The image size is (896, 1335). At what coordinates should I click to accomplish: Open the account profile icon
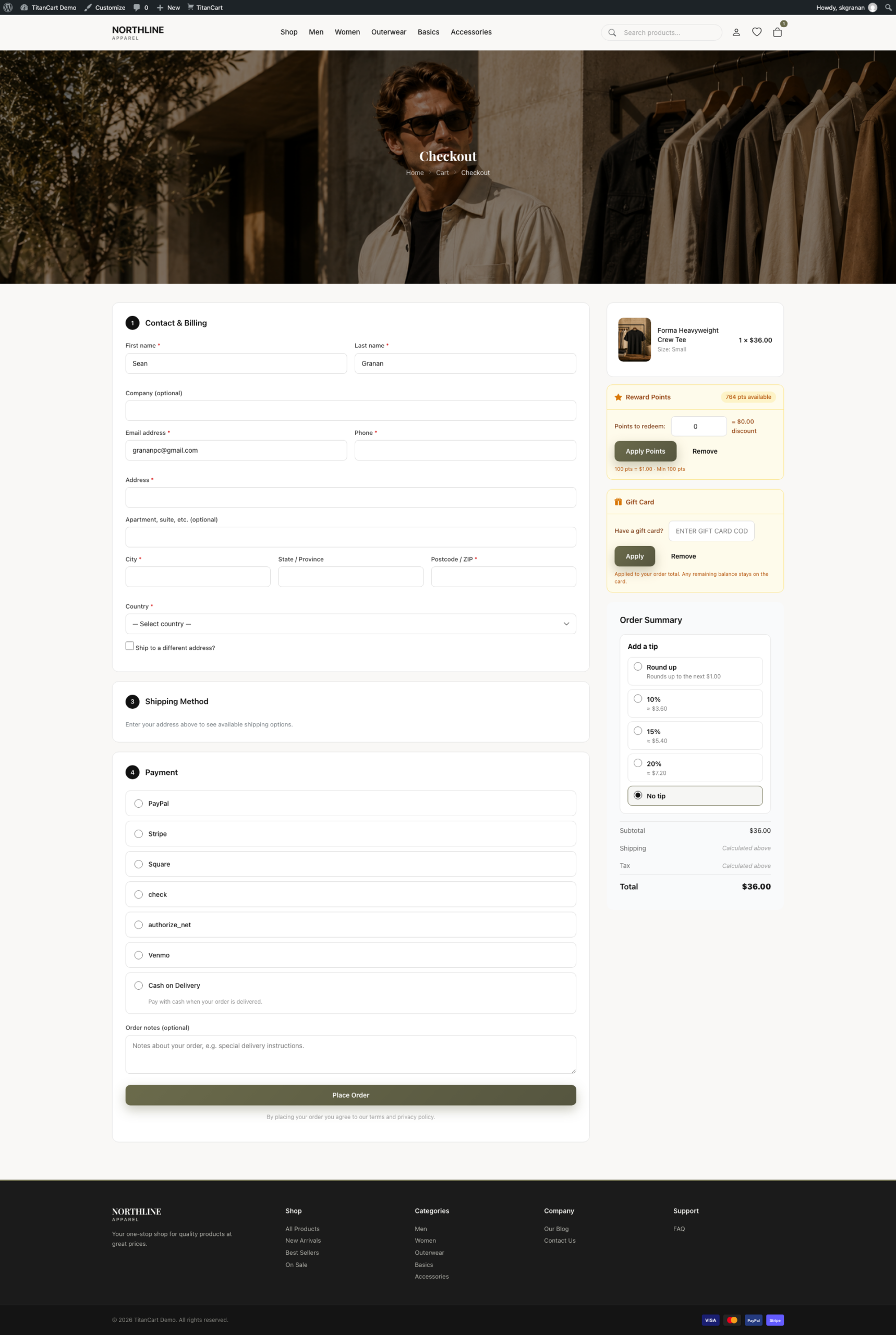click(x=736, y=32)
